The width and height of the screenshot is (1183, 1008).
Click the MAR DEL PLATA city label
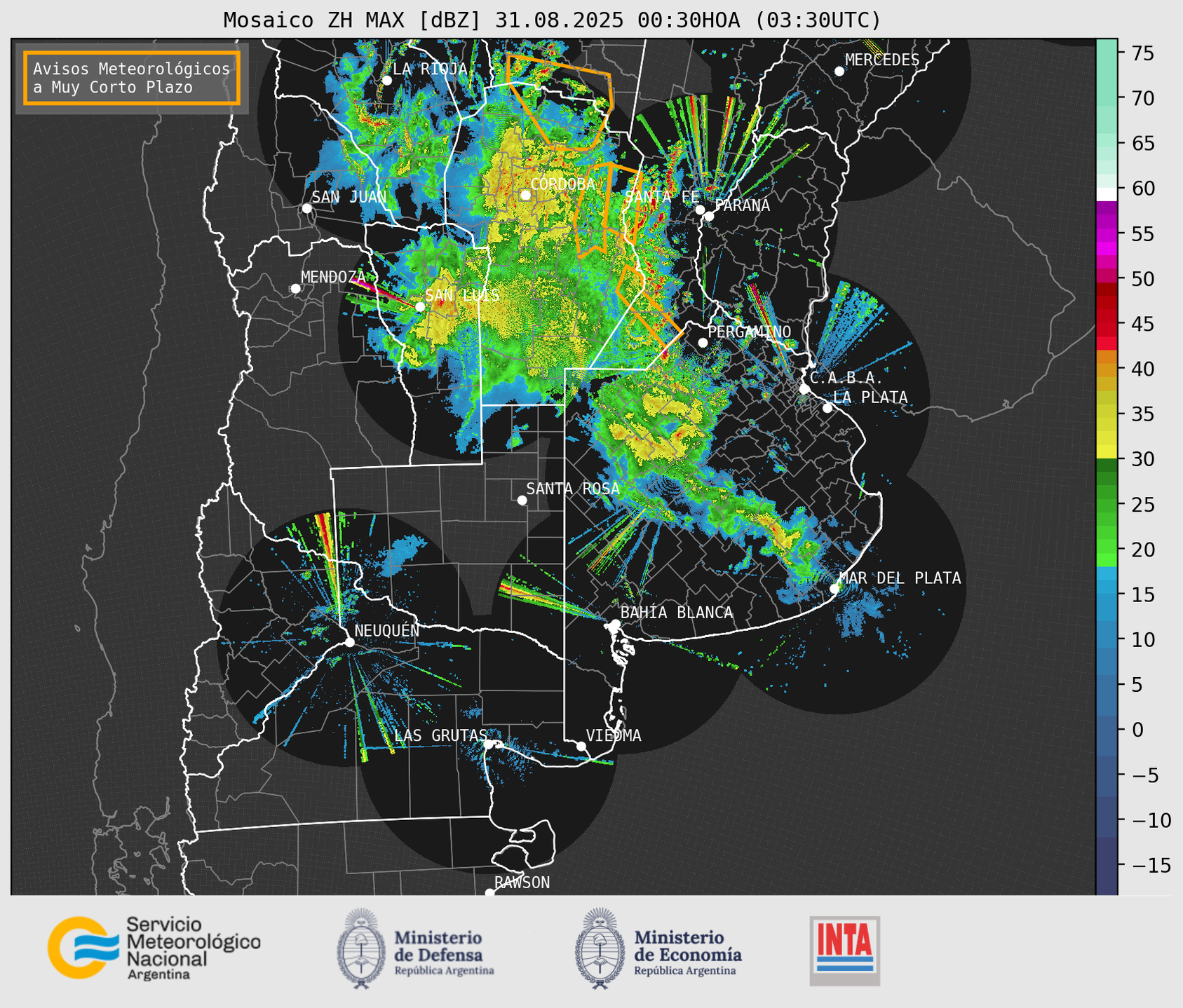pyautogui.click(x=900, y=578)
